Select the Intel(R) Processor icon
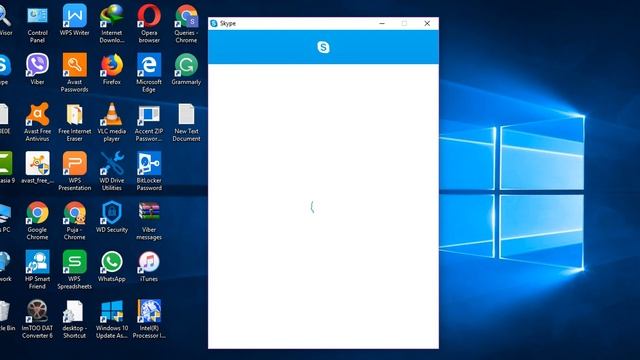The image size is (640, 360). pos(149,311)
